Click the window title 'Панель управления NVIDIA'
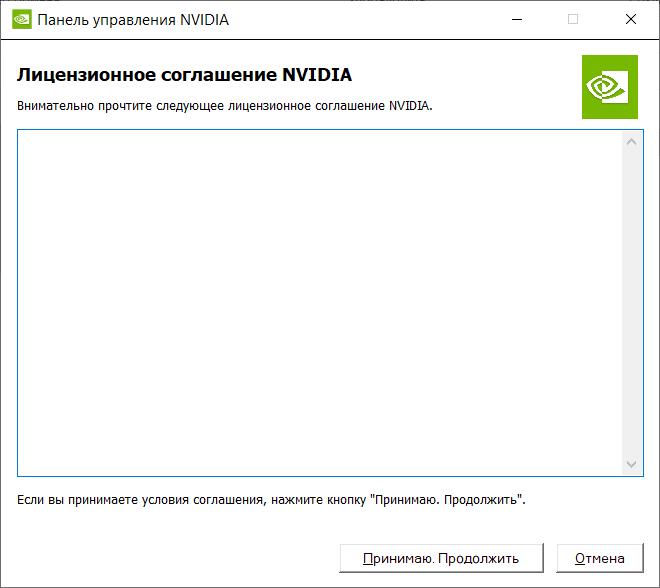 (x=133, y=20)
